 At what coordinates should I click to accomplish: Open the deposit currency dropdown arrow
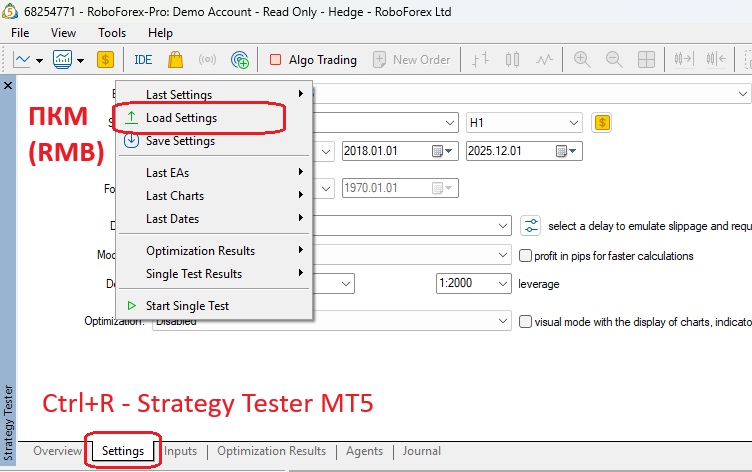[346, 283]
